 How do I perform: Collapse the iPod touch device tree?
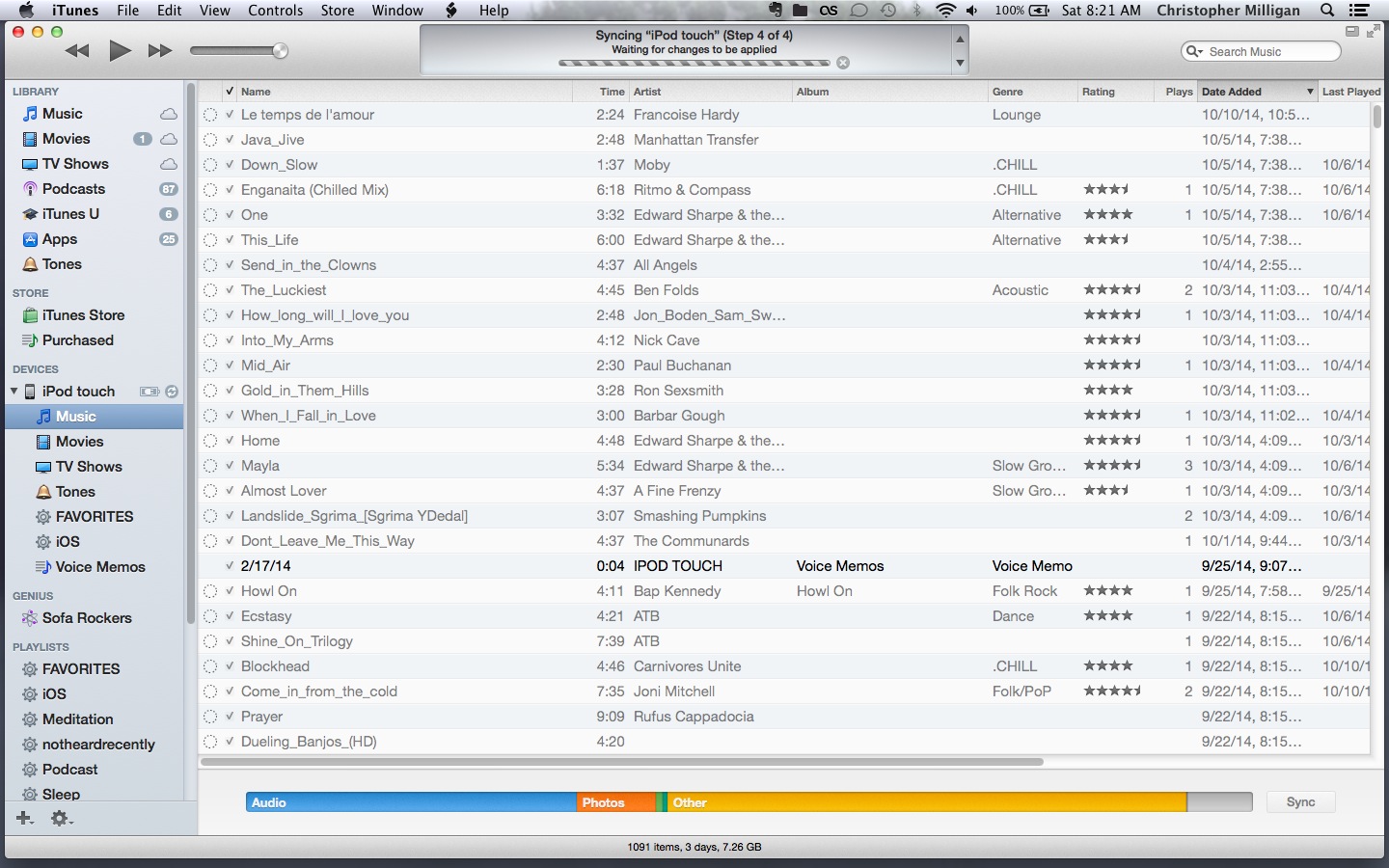click(14, 392)
